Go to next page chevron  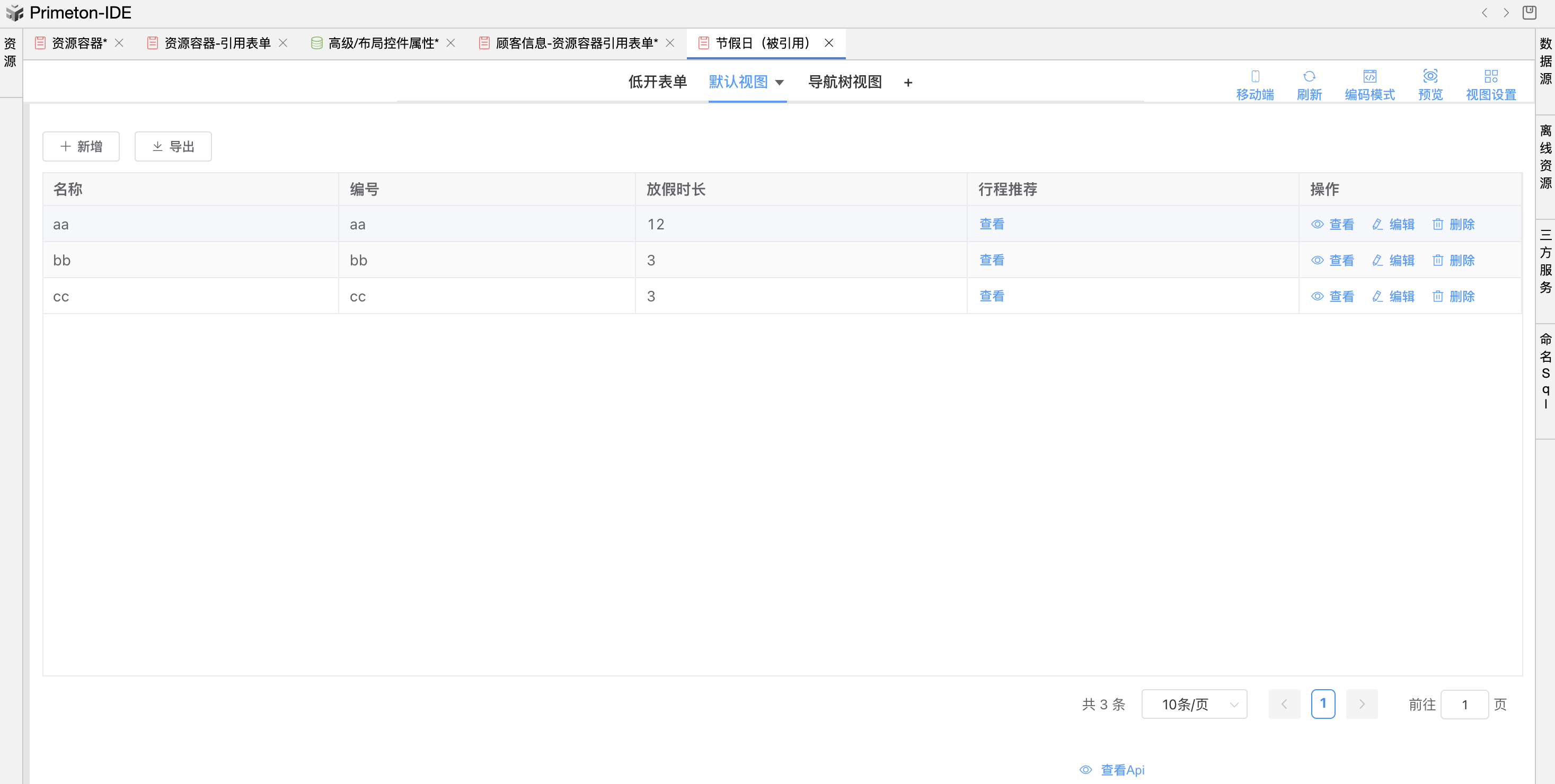point(1361,703)
